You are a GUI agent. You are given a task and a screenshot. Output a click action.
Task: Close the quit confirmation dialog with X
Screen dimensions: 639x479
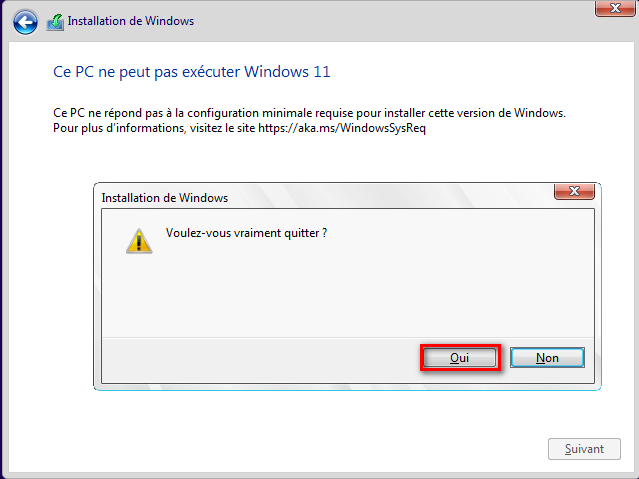(x=574, y=193)
